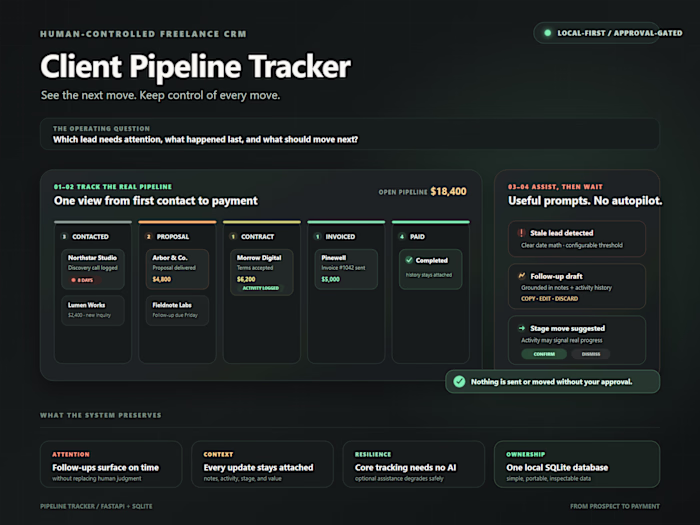
Task: Click the Nothing is sent without approval banner
Action: coord(552,382)
